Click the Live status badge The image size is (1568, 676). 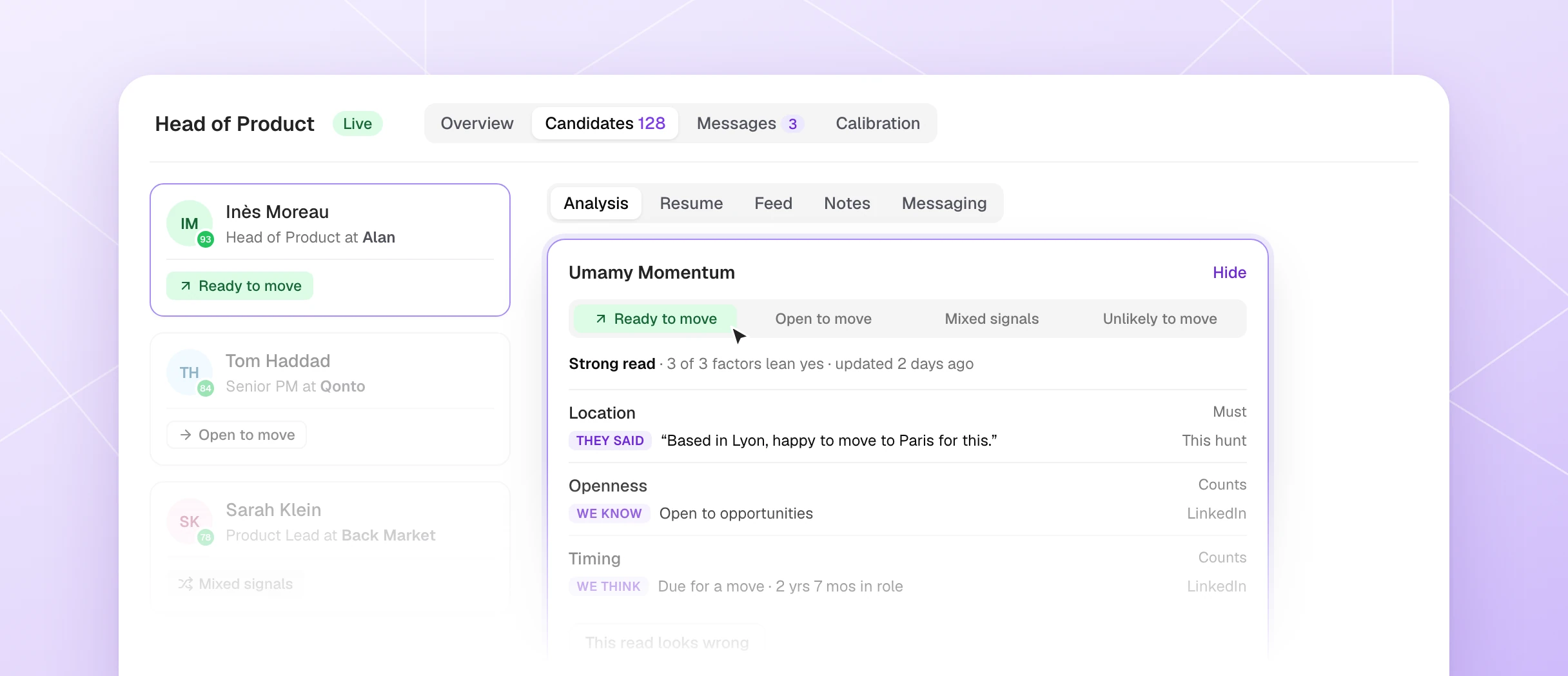coord(357,123)
